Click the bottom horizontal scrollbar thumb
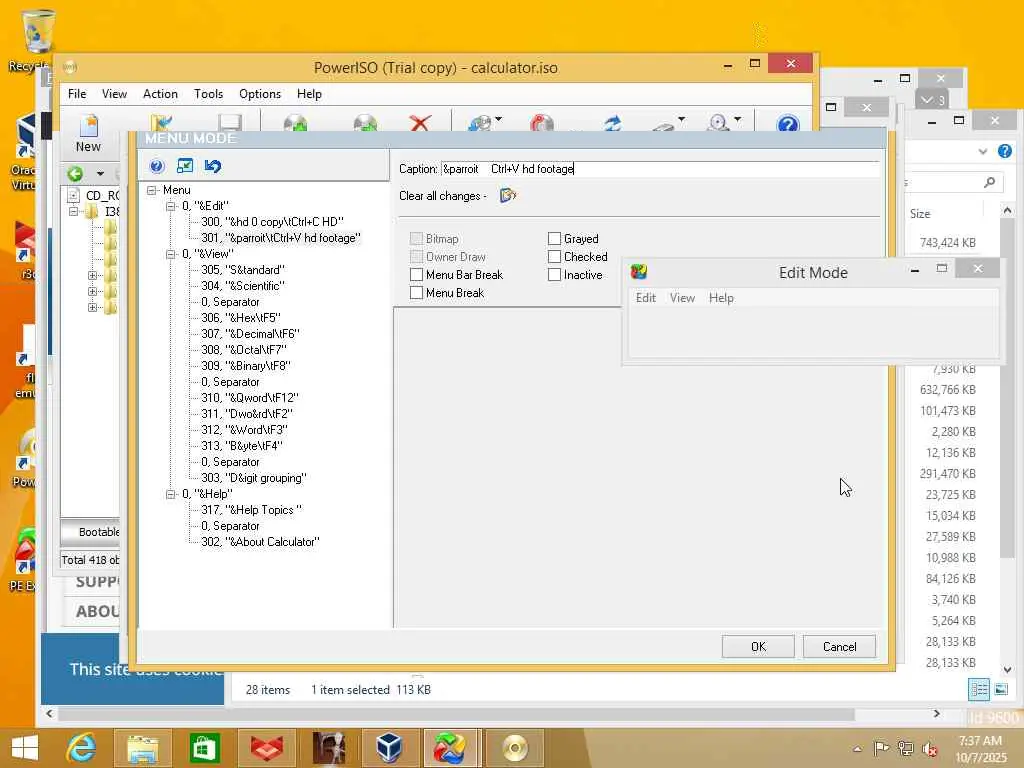Image resolution: width=1024 pixels, height=768 pixels. [456, 714]
